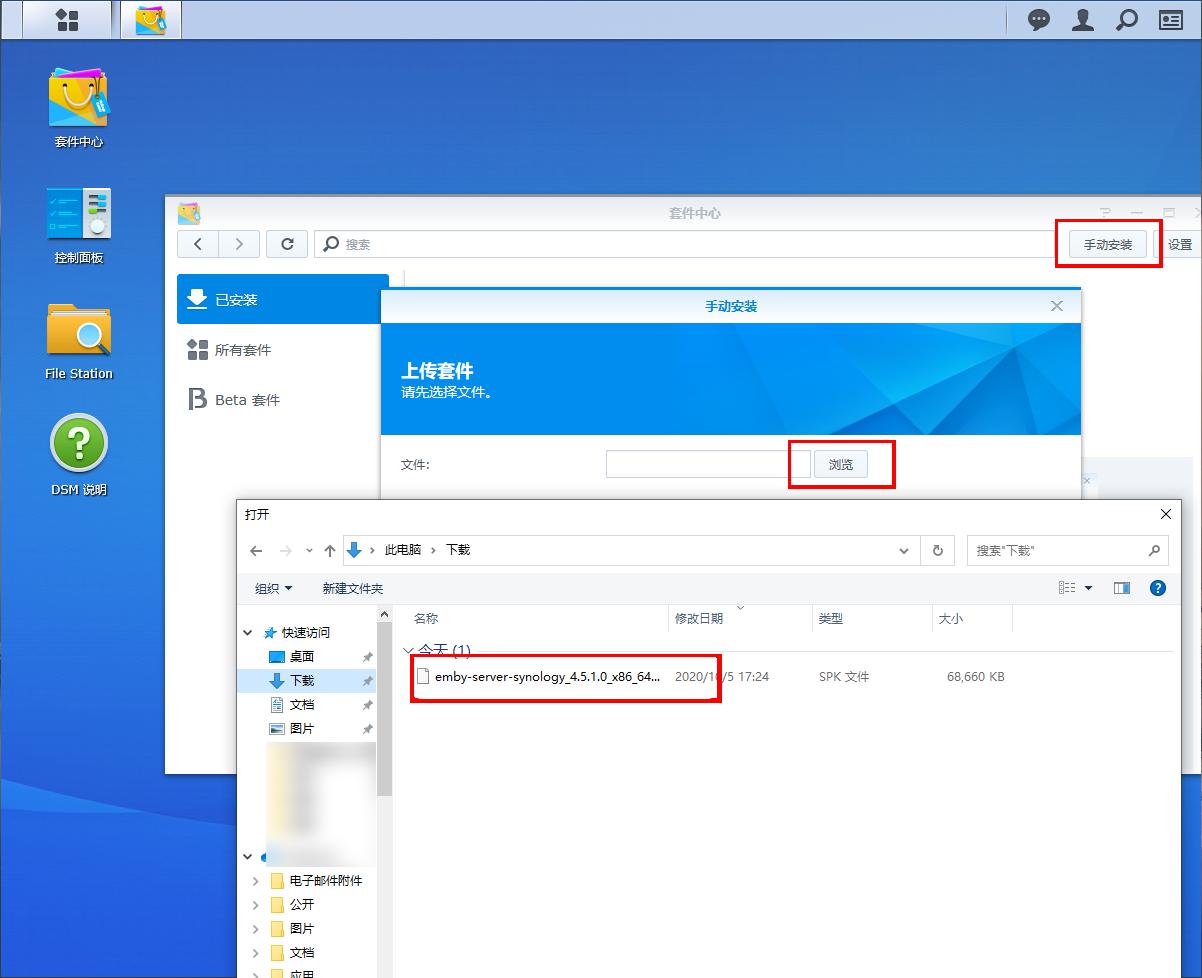Open recent locations dropdown arrow

[x=309, y=550]
